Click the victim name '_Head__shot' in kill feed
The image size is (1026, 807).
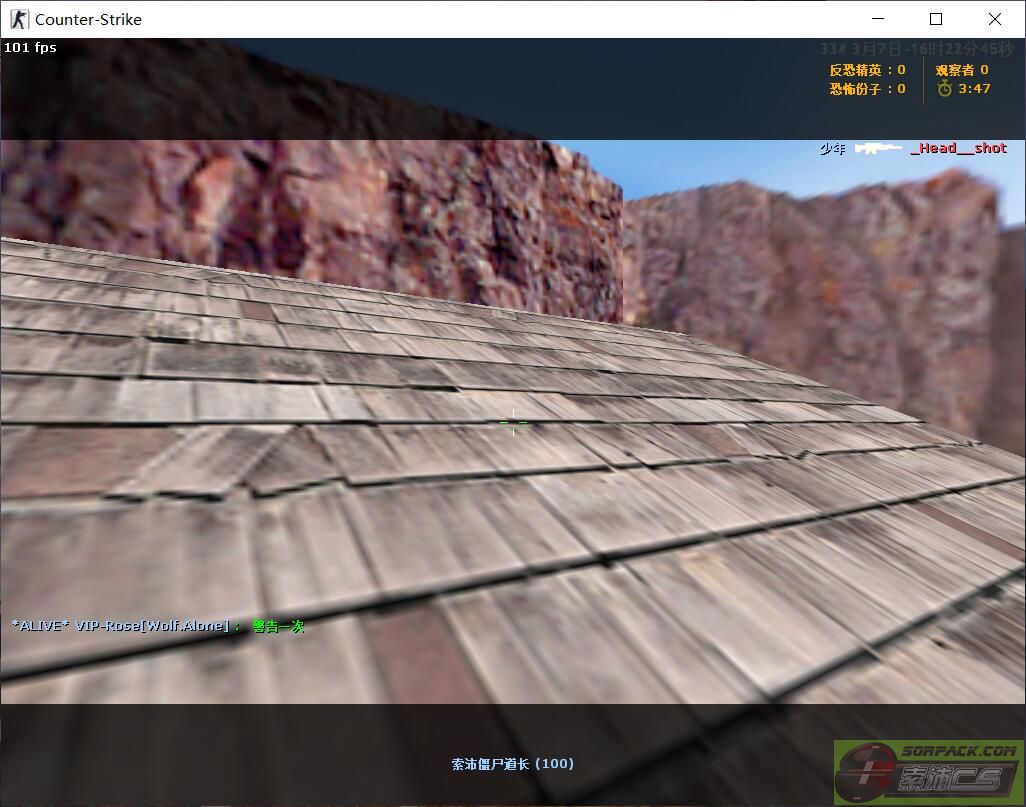(x=959, y=149)
